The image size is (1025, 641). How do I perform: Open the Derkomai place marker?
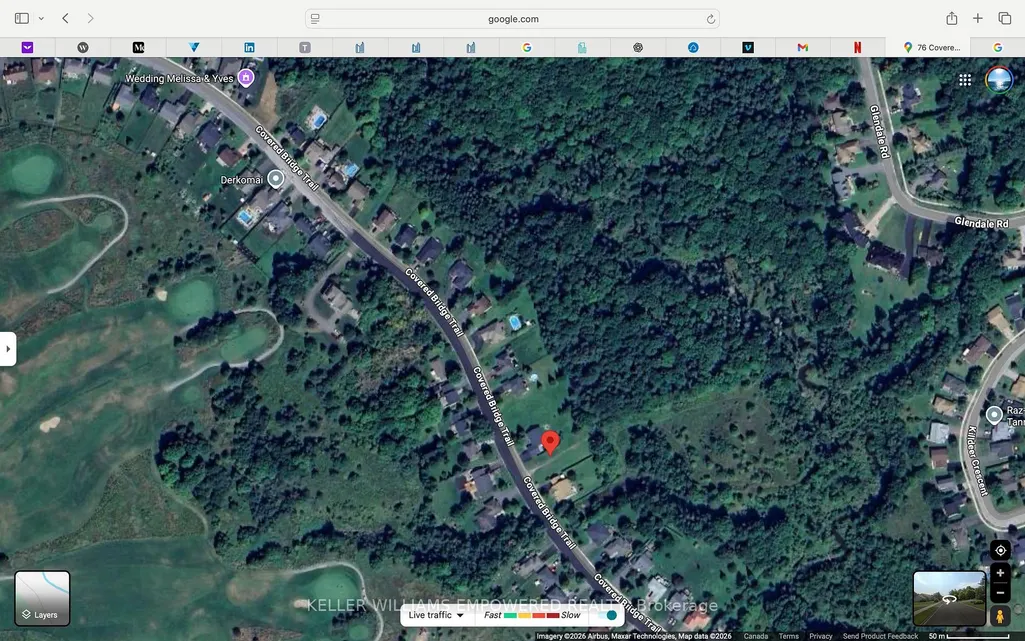coord(276,179)
